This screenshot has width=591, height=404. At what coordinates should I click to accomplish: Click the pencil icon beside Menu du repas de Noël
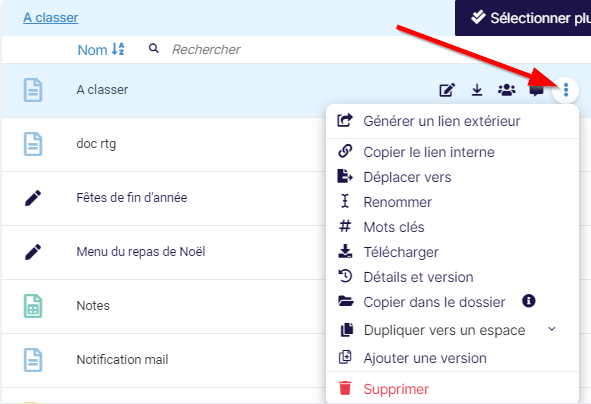[x=33, y=252]
